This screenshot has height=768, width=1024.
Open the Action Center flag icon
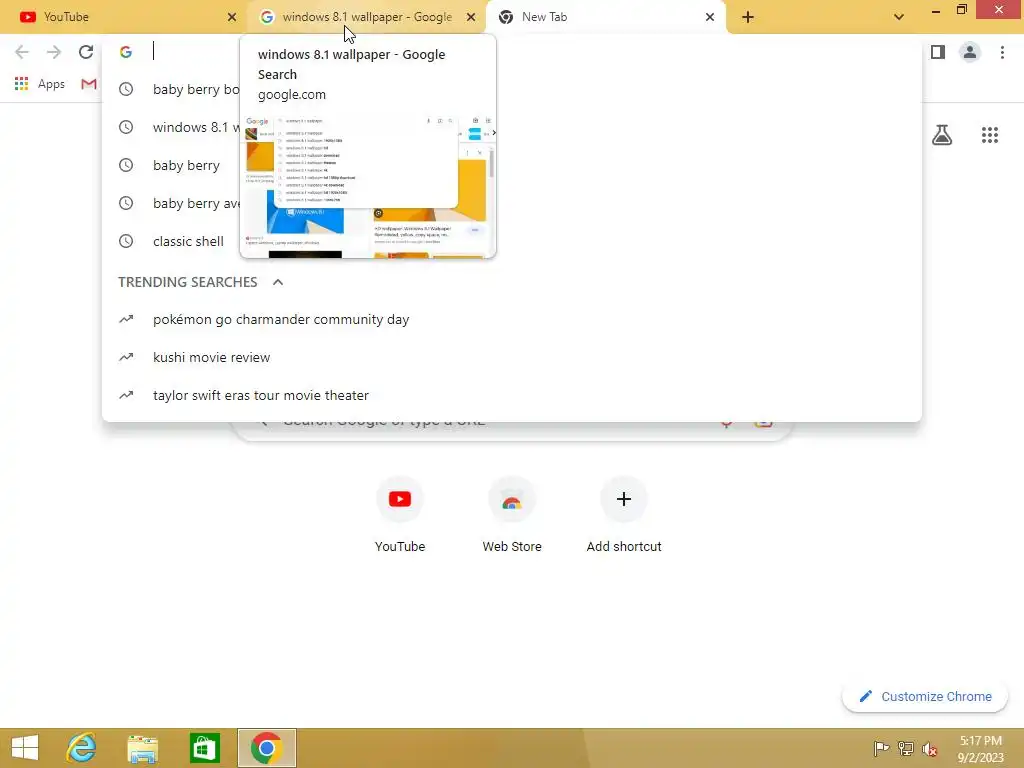881,748
